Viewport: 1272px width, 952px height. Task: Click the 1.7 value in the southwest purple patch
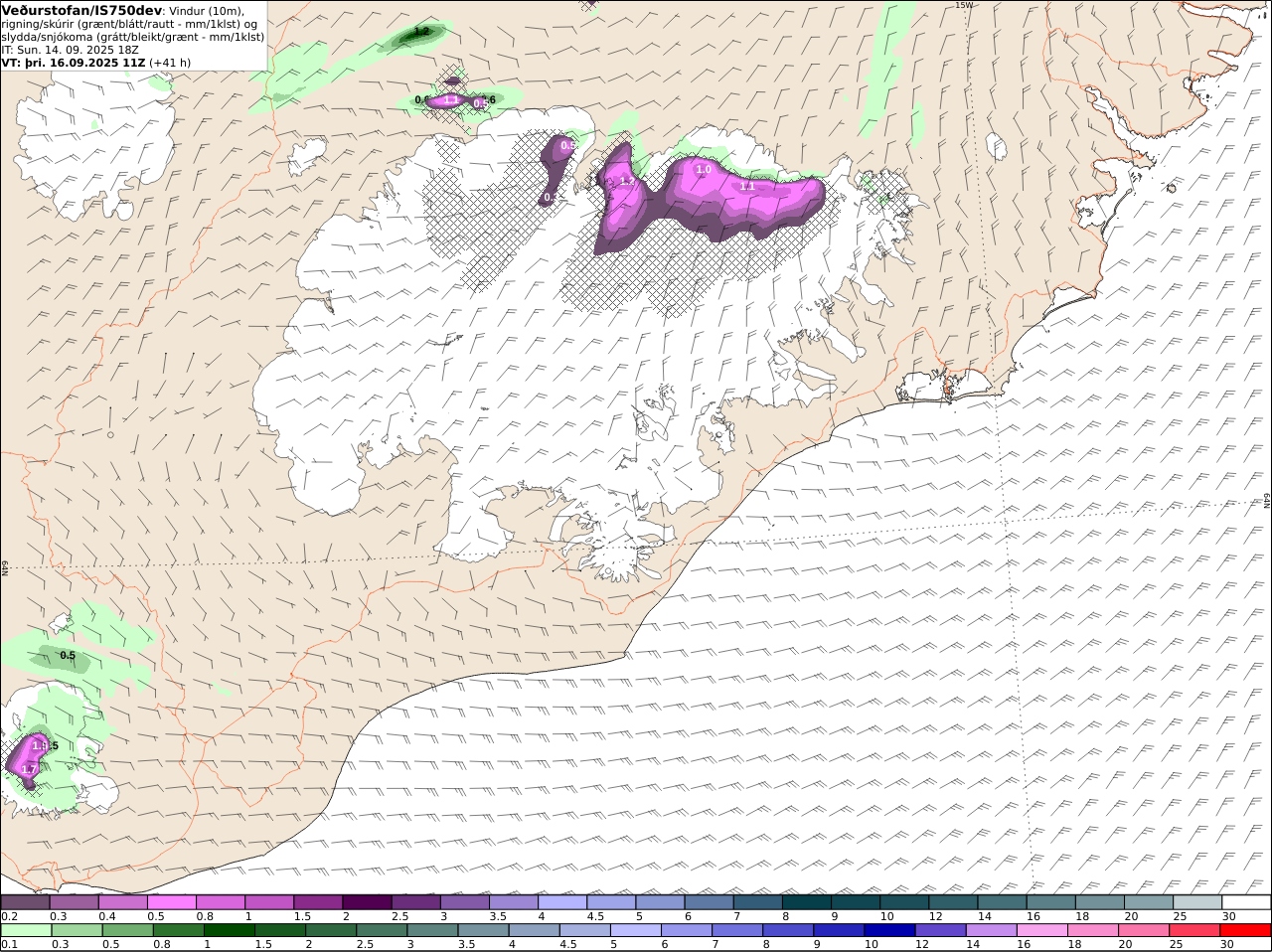(x=29, y=770)
